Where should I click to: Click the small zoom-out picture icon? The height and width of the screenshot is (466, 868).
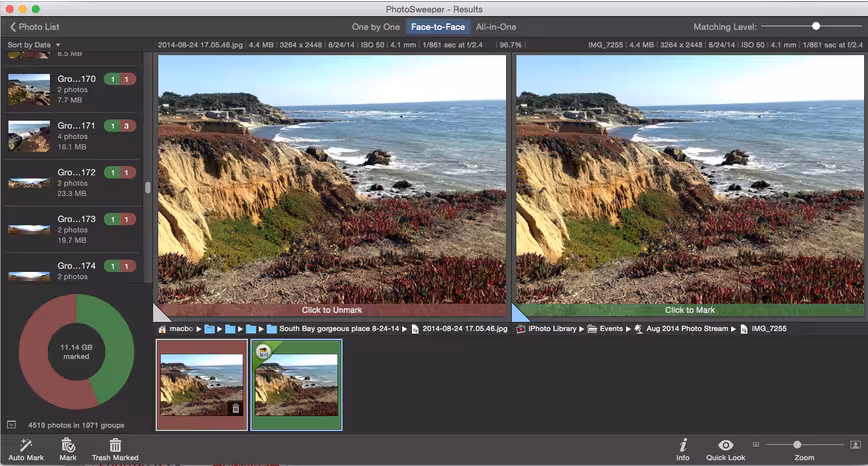pos(756,444)
